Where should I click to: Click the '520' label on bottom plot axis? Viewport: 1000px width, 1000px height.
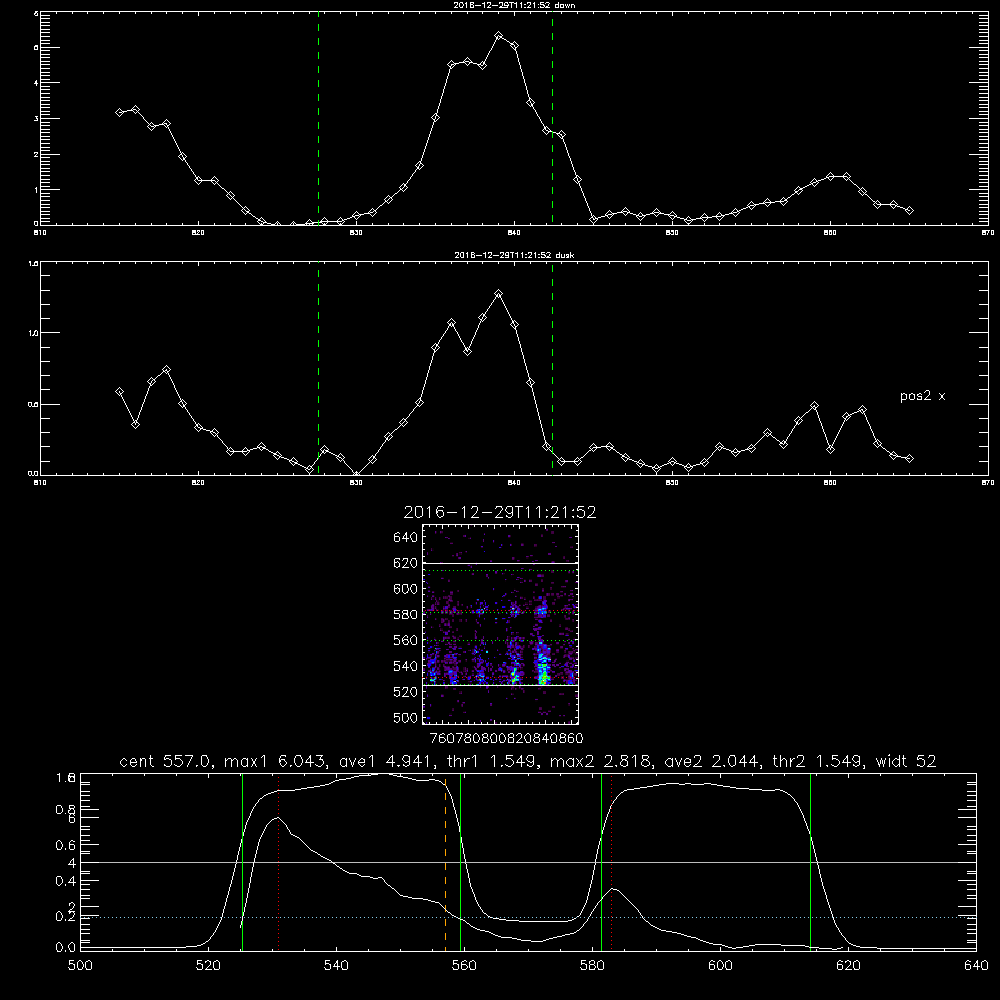[x=208, y=966]
